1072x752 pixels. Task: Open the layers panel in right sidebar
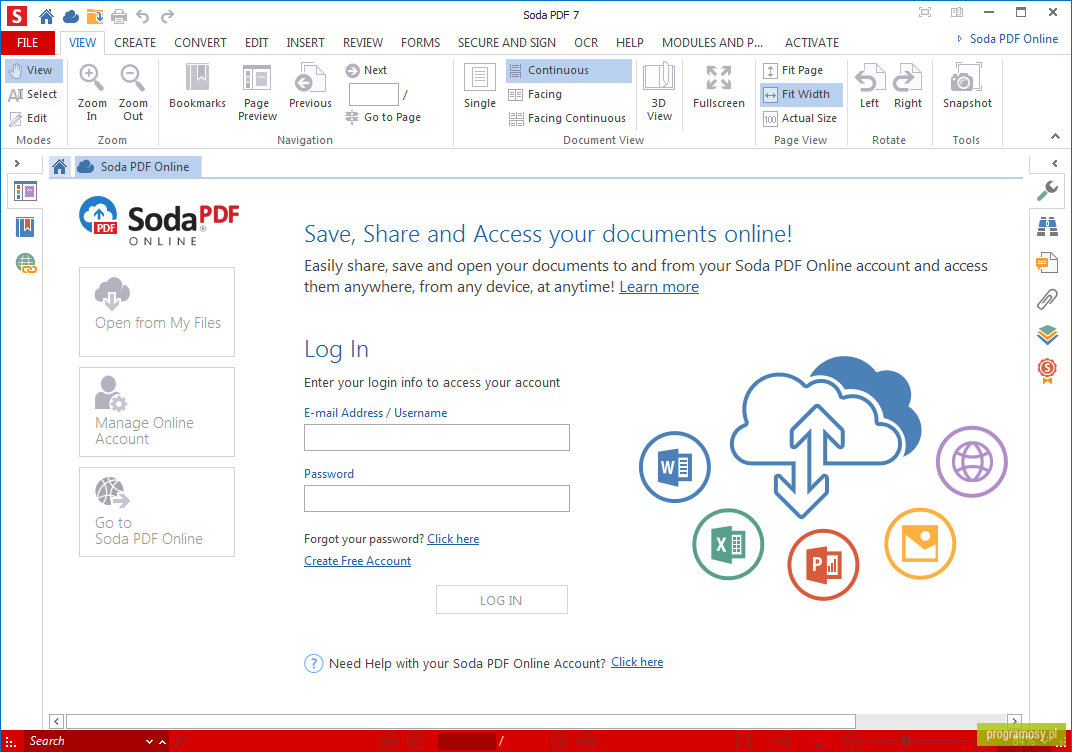pos(1047,335)
